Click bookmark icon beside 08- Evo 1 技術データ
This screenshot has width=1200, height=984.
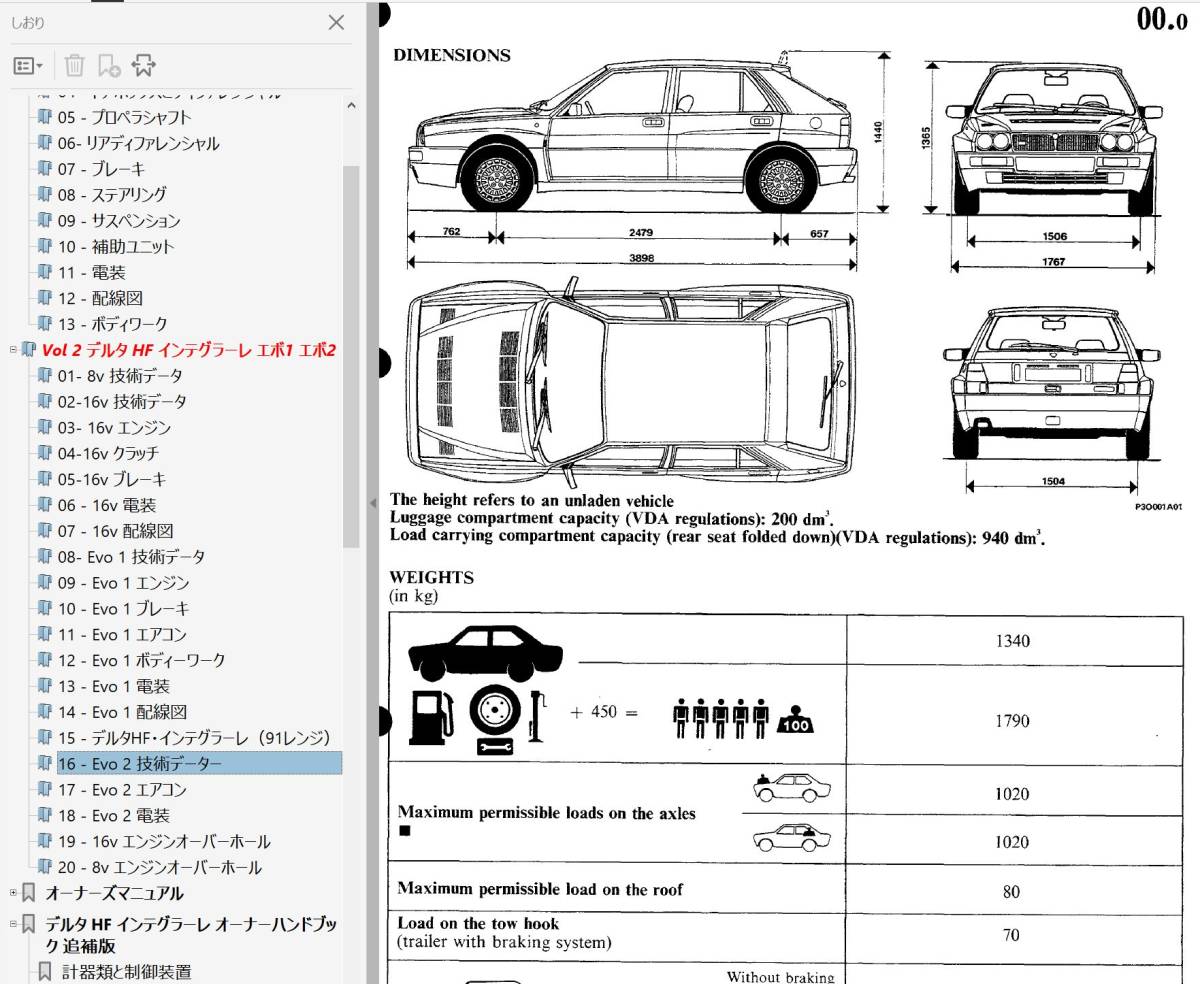(44, 557)
